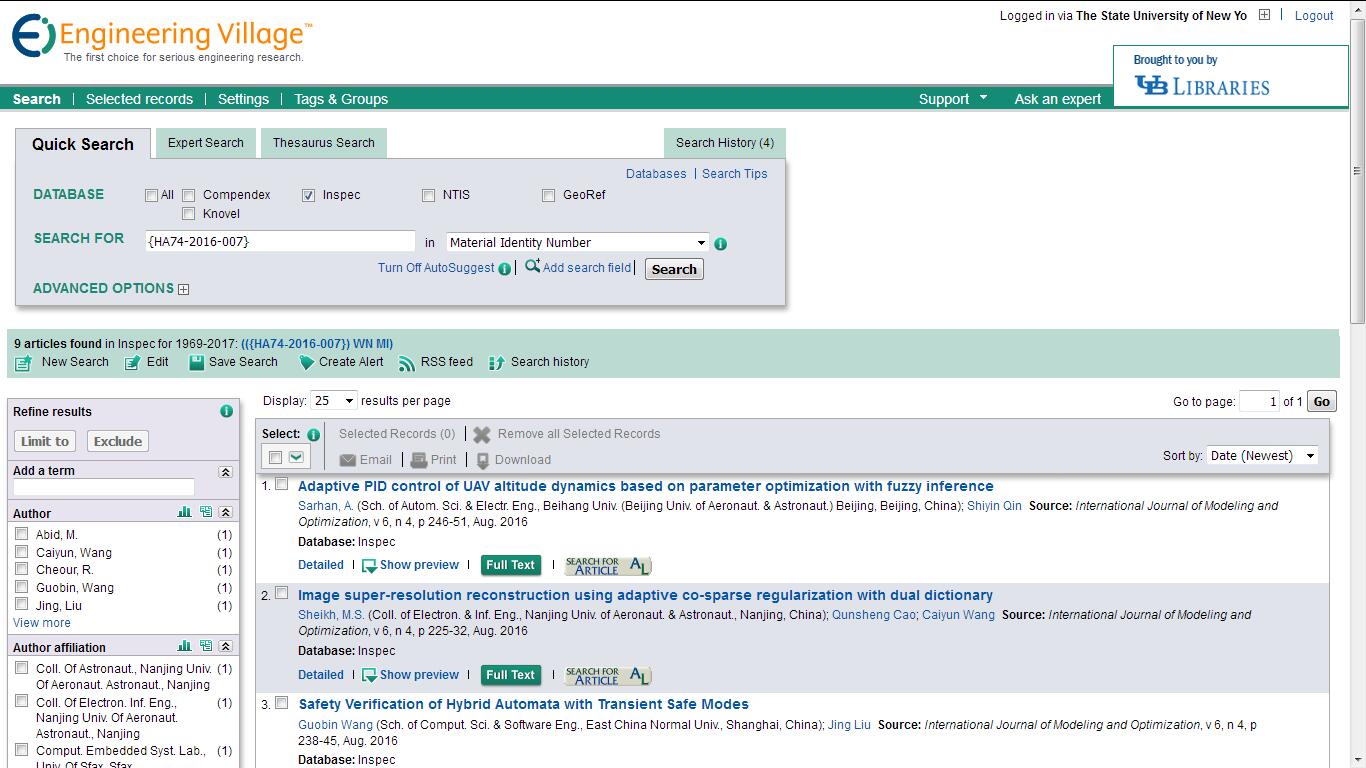Click the New Search icon

pos(24,363)
